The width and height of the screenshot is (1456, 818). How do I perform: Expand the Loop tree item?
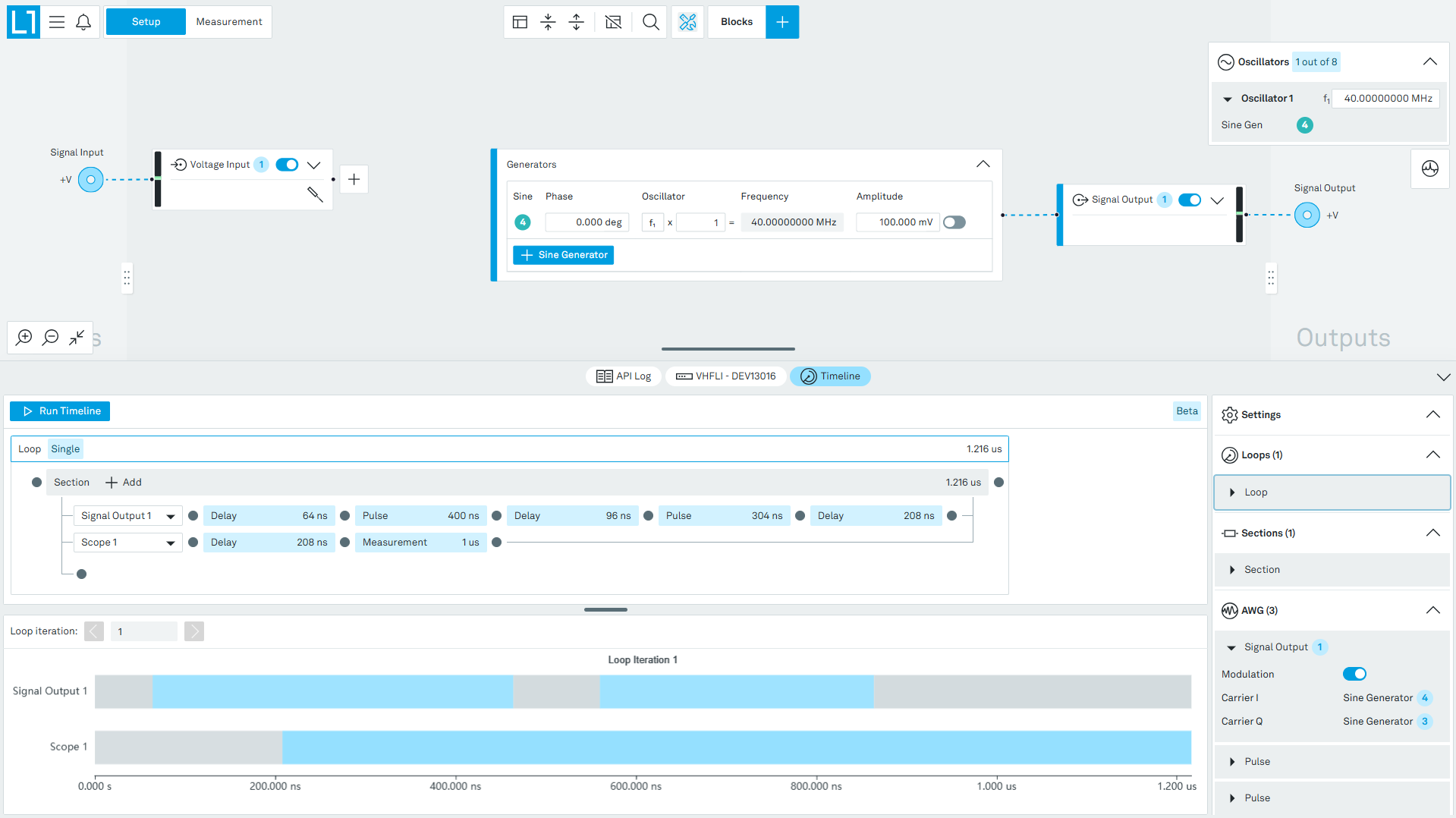tap(1232, 492)
